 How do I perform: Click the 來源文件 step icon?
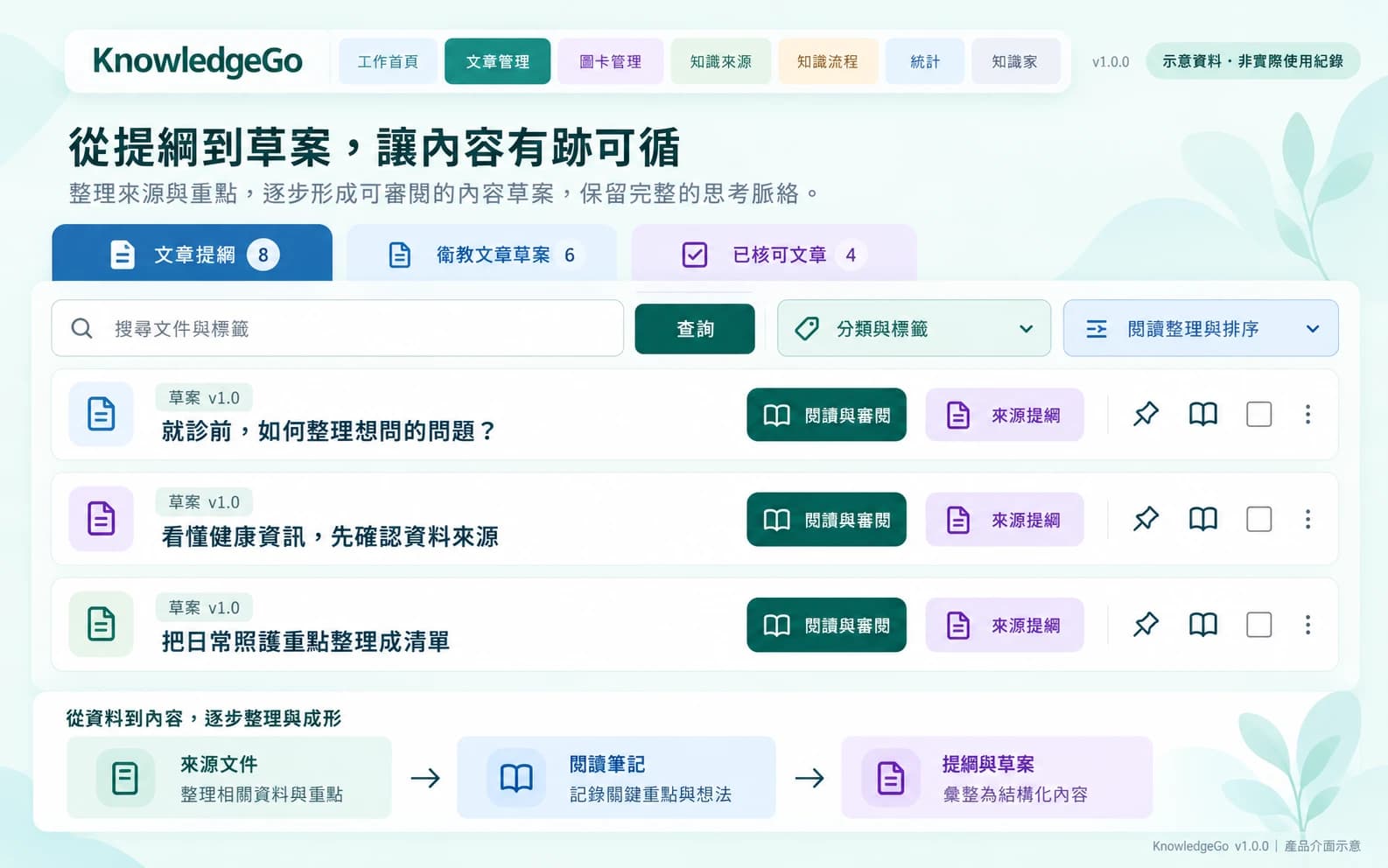click(x=125, y=778)
